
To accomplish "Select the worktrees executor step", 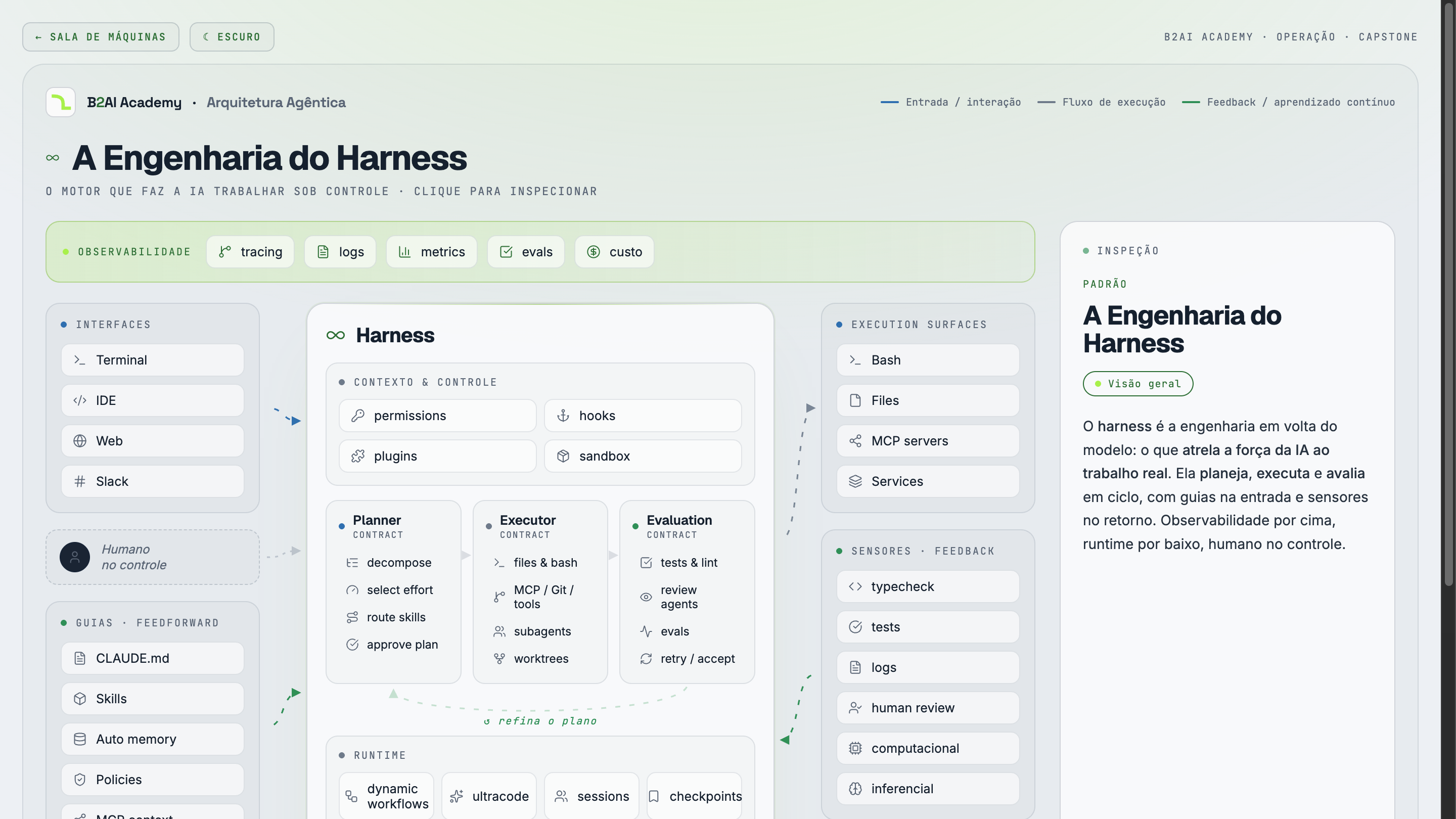I will (540, 658).
